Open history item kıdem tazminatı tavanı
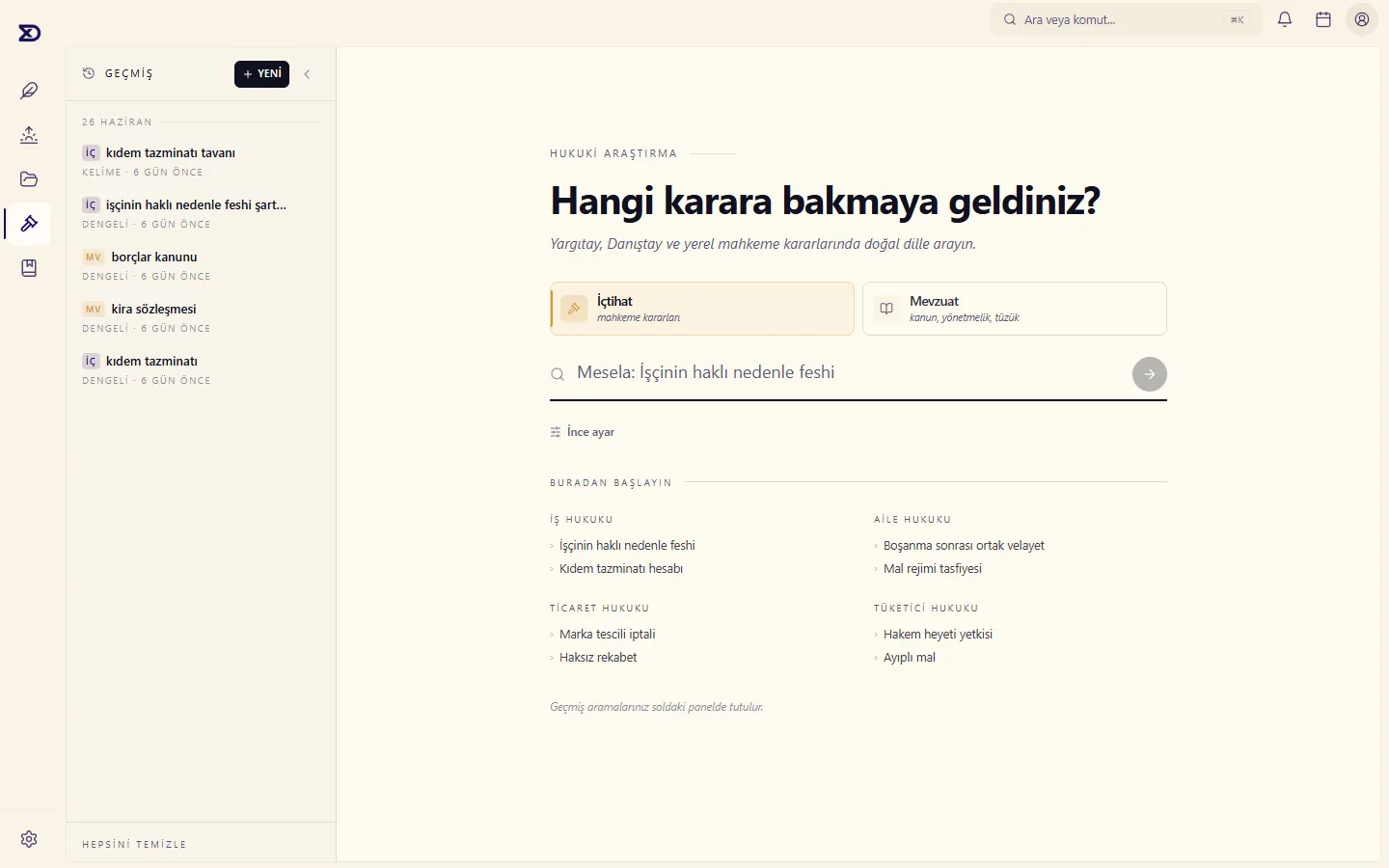Image resolution: width=1389 pixels, height=868 pixels. tap(201, 162)
